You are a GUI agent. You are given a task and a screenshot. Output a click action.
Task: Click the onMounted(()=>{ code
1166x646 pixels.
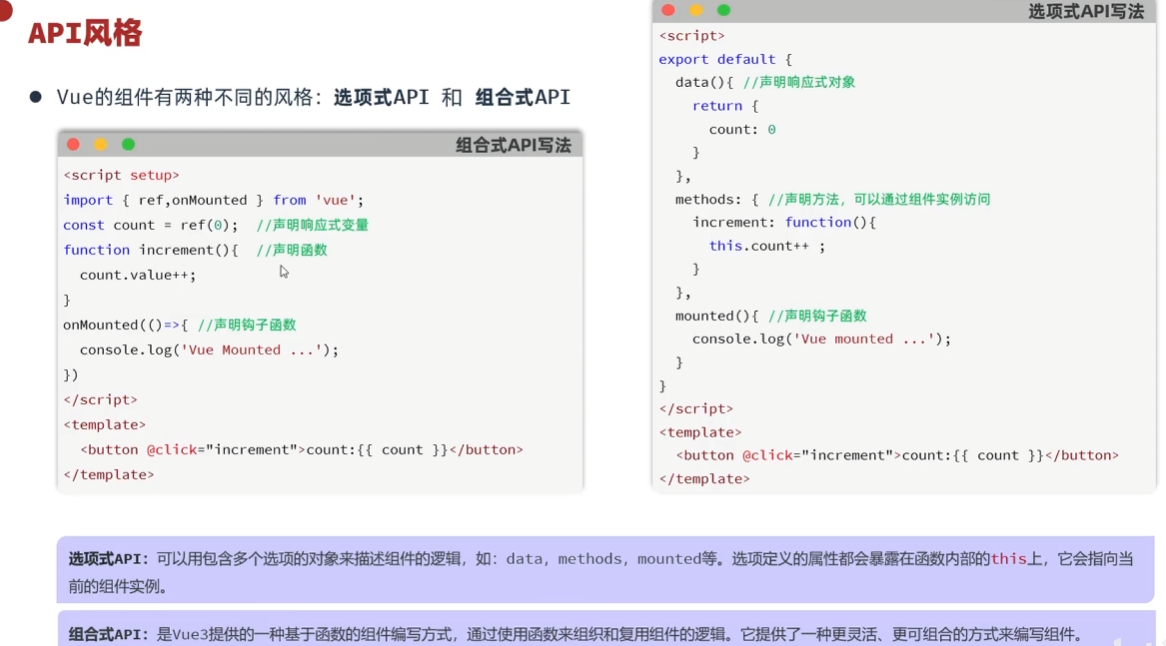[x=126, y=325]
